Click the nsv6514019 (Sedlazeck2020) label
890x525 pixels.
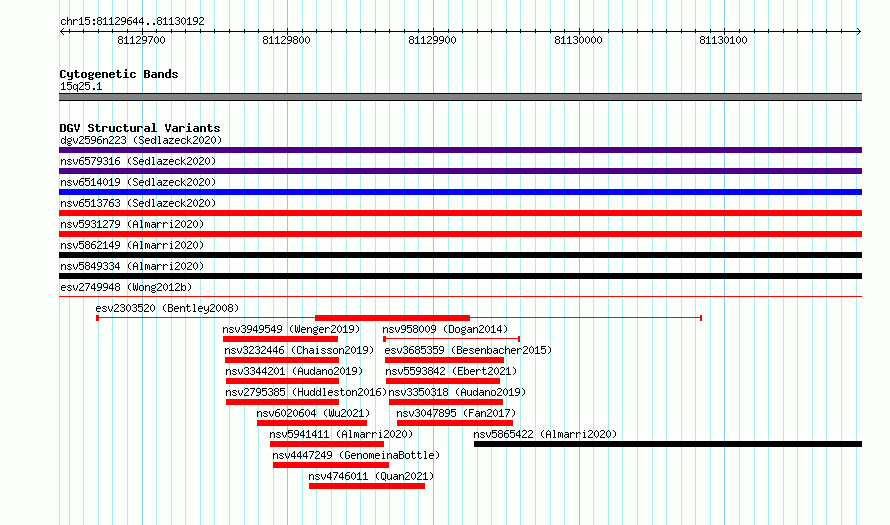138,182
